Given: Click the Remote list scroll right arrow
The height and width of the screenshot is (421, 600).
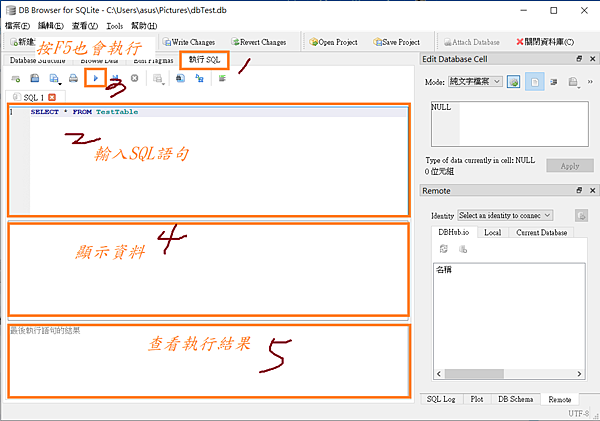Looking at the screenshot, I should point(579,374).
